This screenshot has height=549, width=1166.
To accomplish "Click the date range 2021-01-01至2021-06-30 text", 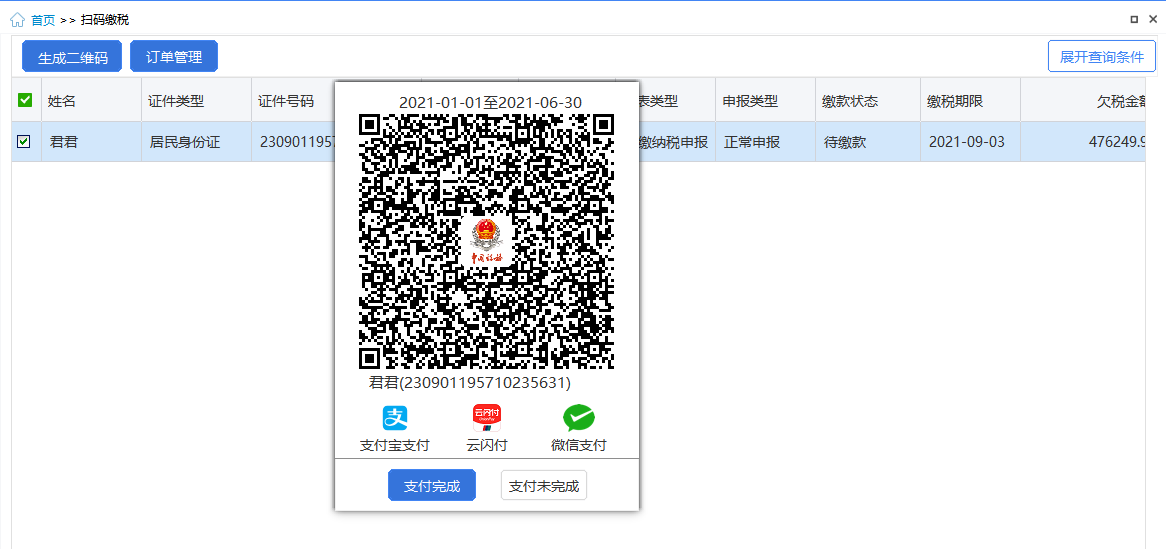I will 490,103.
